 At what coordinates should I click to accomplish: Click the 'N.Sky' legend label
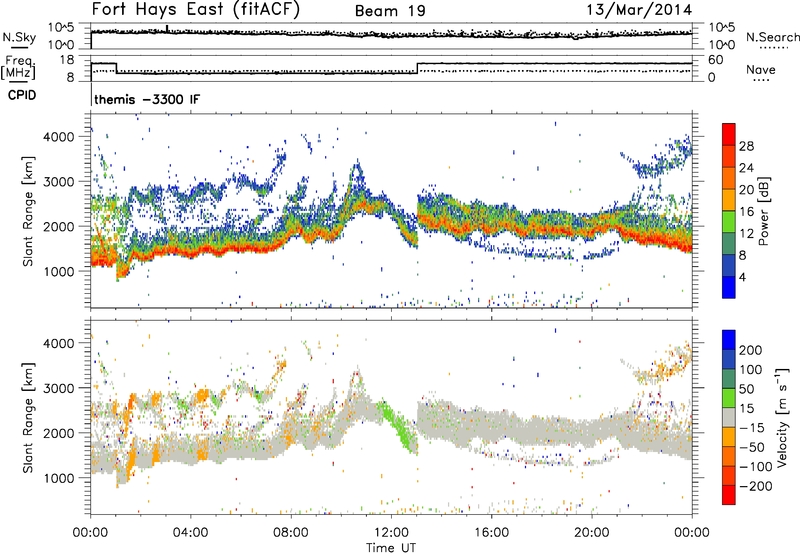(x=19, y=37)
